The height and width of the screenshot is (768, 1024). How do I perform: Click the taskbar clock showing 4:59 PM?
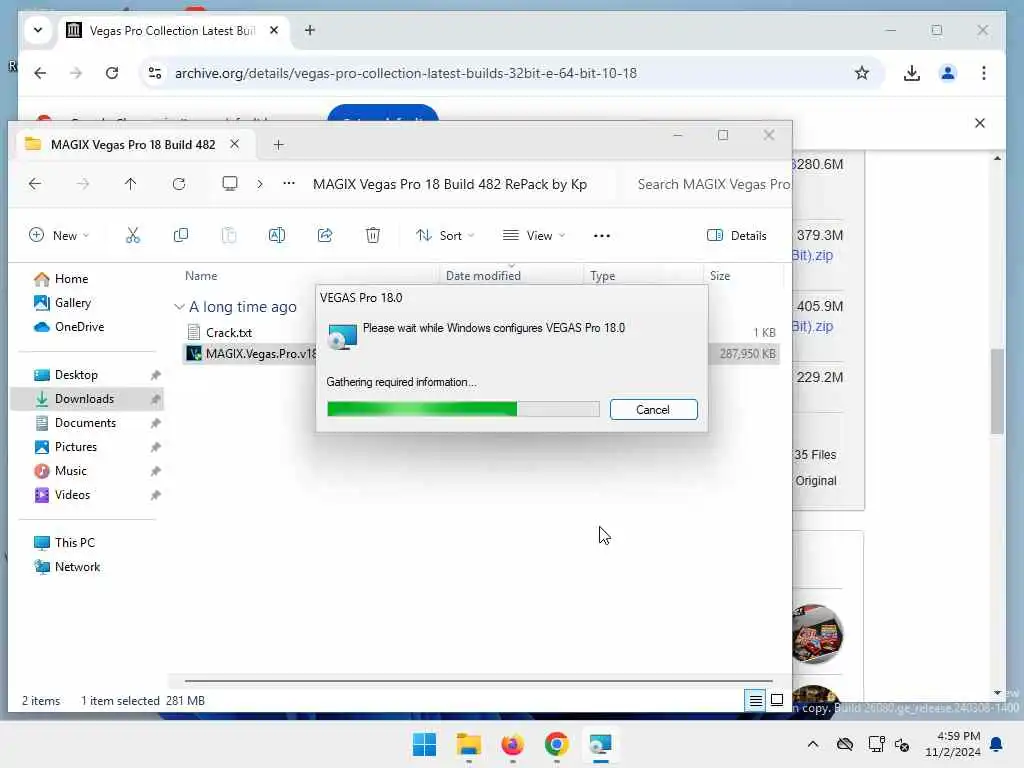[952, 744]
